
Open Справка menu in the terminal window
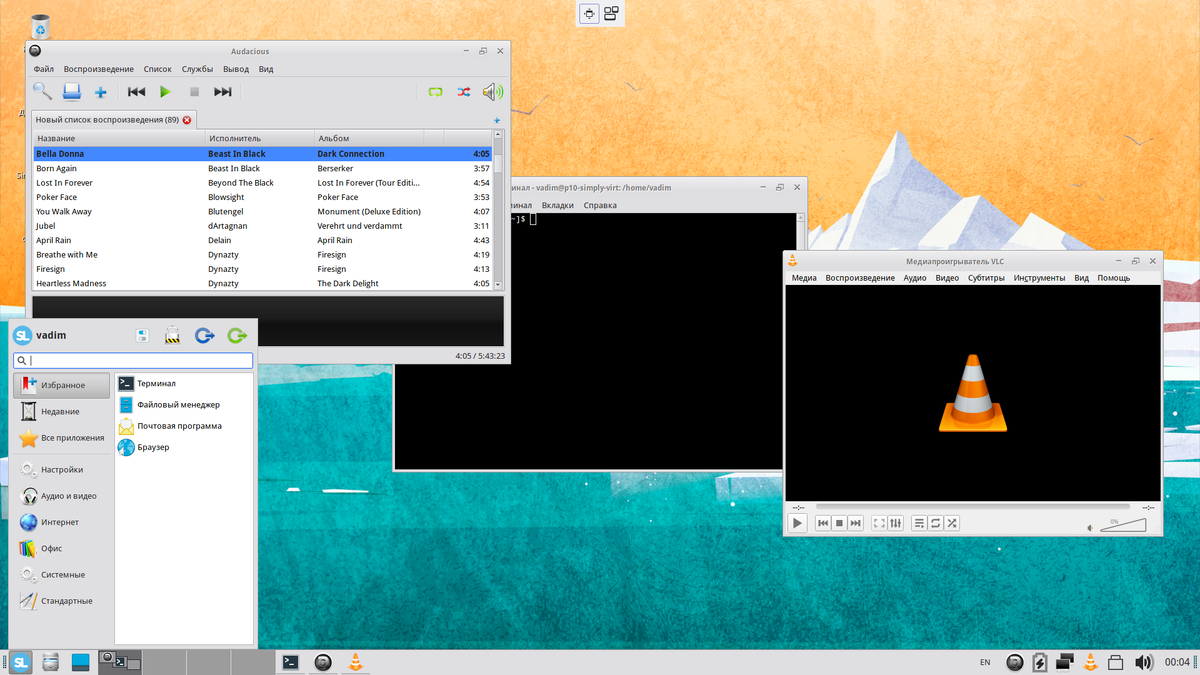tap(600, 205)
